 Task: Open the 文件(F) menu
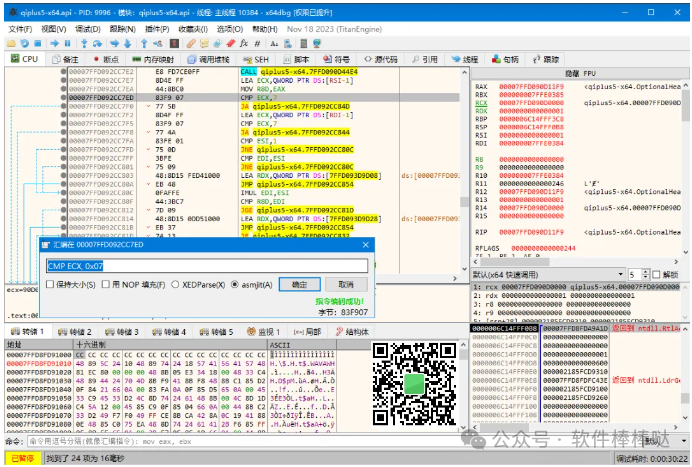pos(20,29)
